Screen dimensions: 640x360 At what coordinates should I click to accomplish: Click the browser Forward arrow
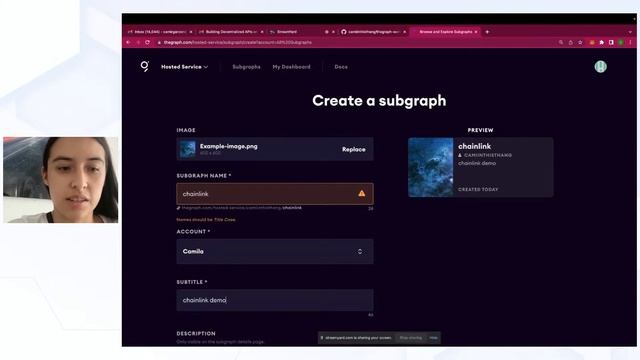pos(138,42)
